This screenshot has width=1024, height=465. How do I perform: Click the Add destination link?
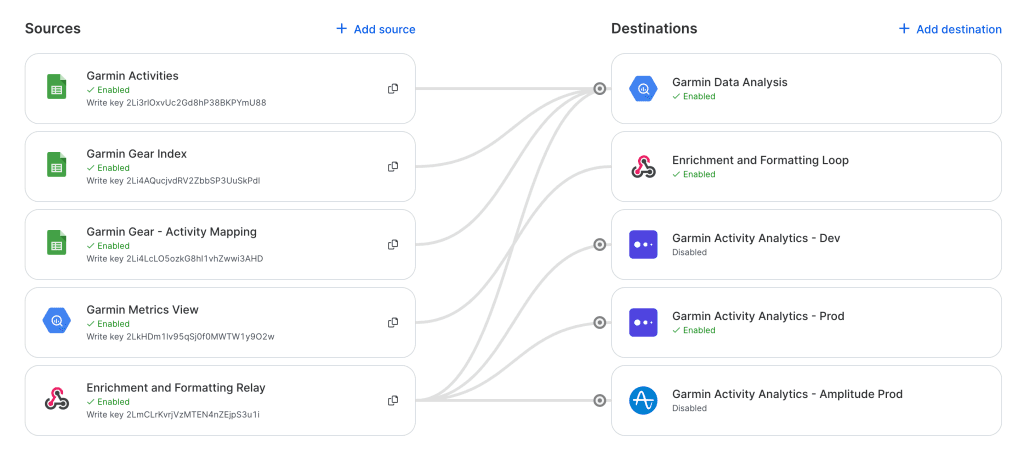pos(949,29)
